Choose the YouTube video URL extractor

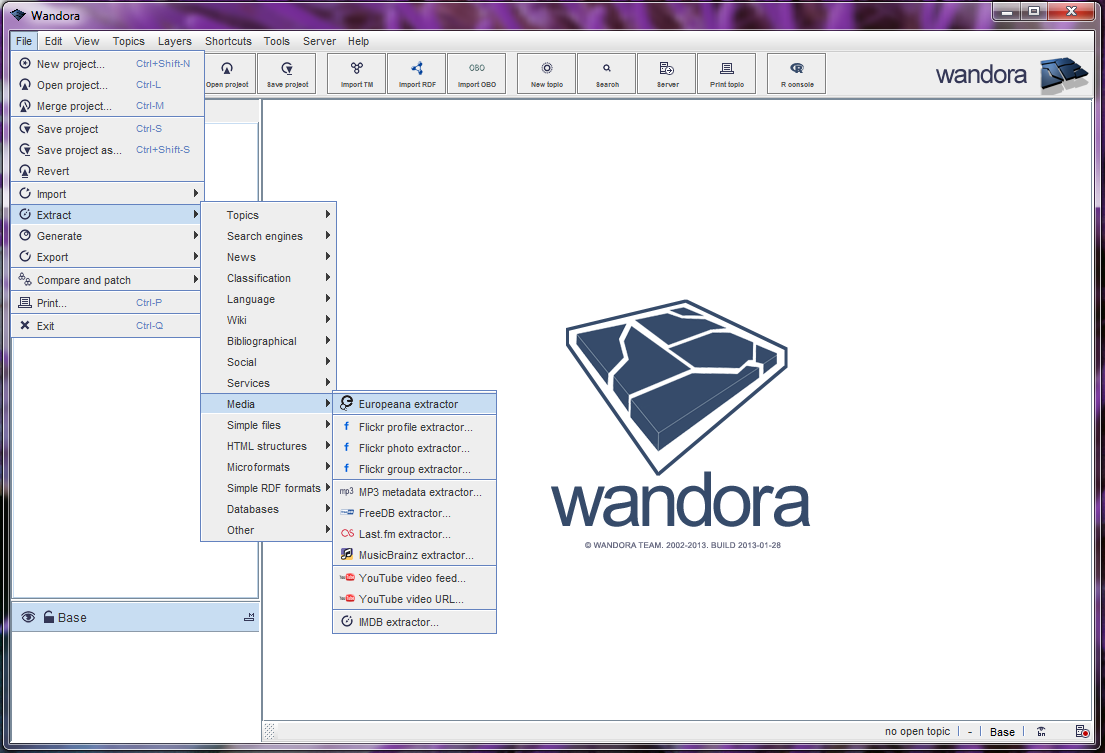point(411,599)
